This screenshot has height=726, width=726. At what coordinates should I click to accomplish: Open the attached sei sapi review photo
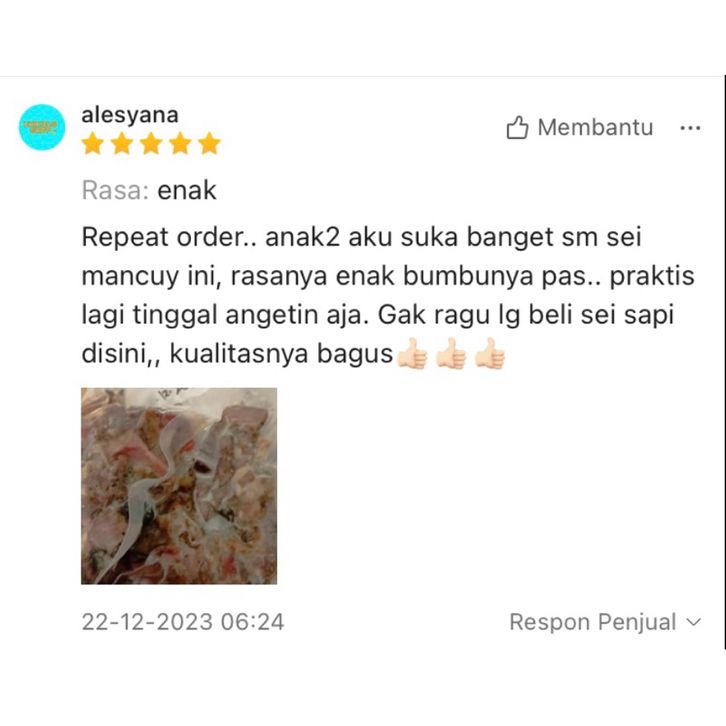(x=179, y=486)
